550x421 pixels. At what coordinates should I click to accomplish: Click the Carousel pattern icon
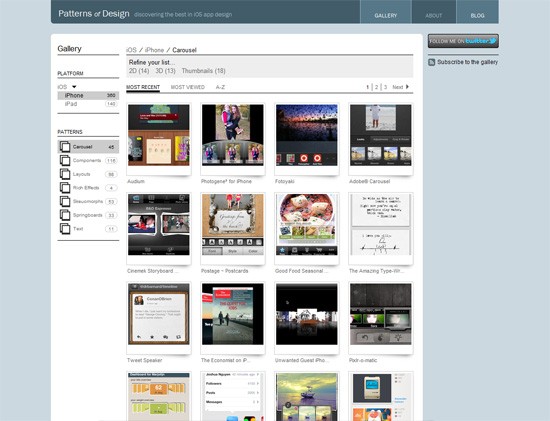[x=65, y=147]
